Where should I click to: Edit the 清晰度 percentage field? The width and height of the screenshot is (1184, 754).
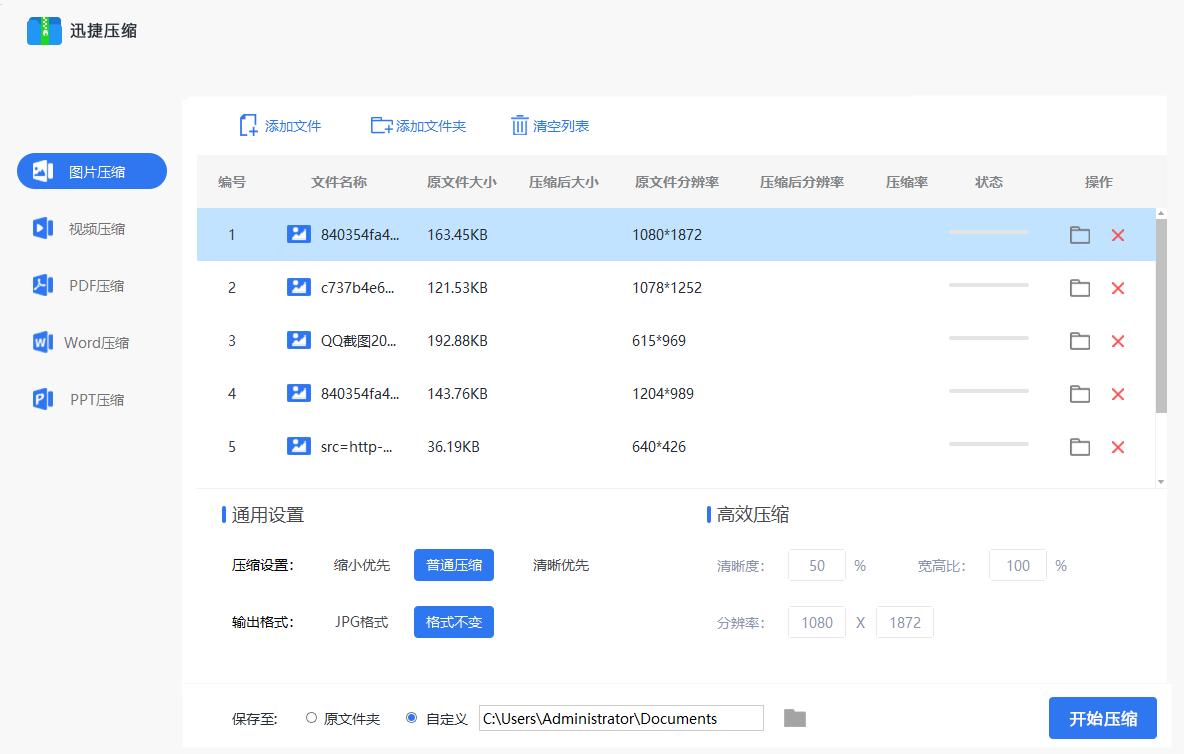pyautogui.click(x=816, y=565)
